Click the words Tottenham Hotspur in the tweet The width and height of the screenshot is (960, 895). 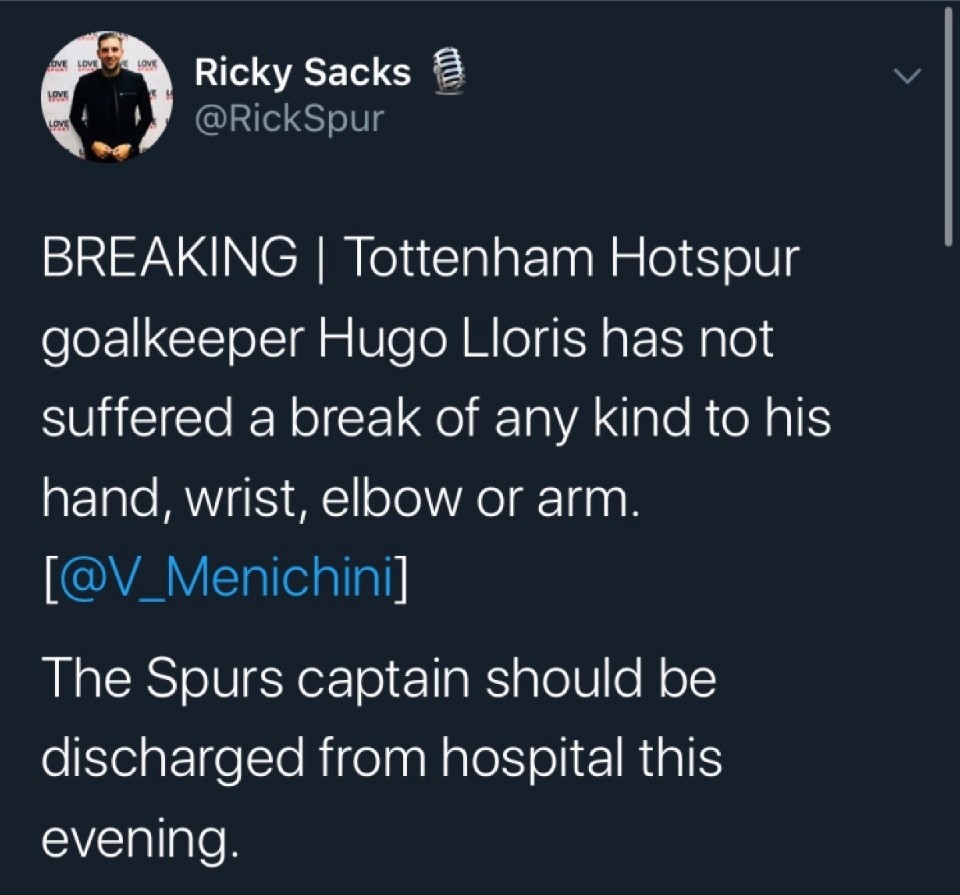(x=574, y=257)
